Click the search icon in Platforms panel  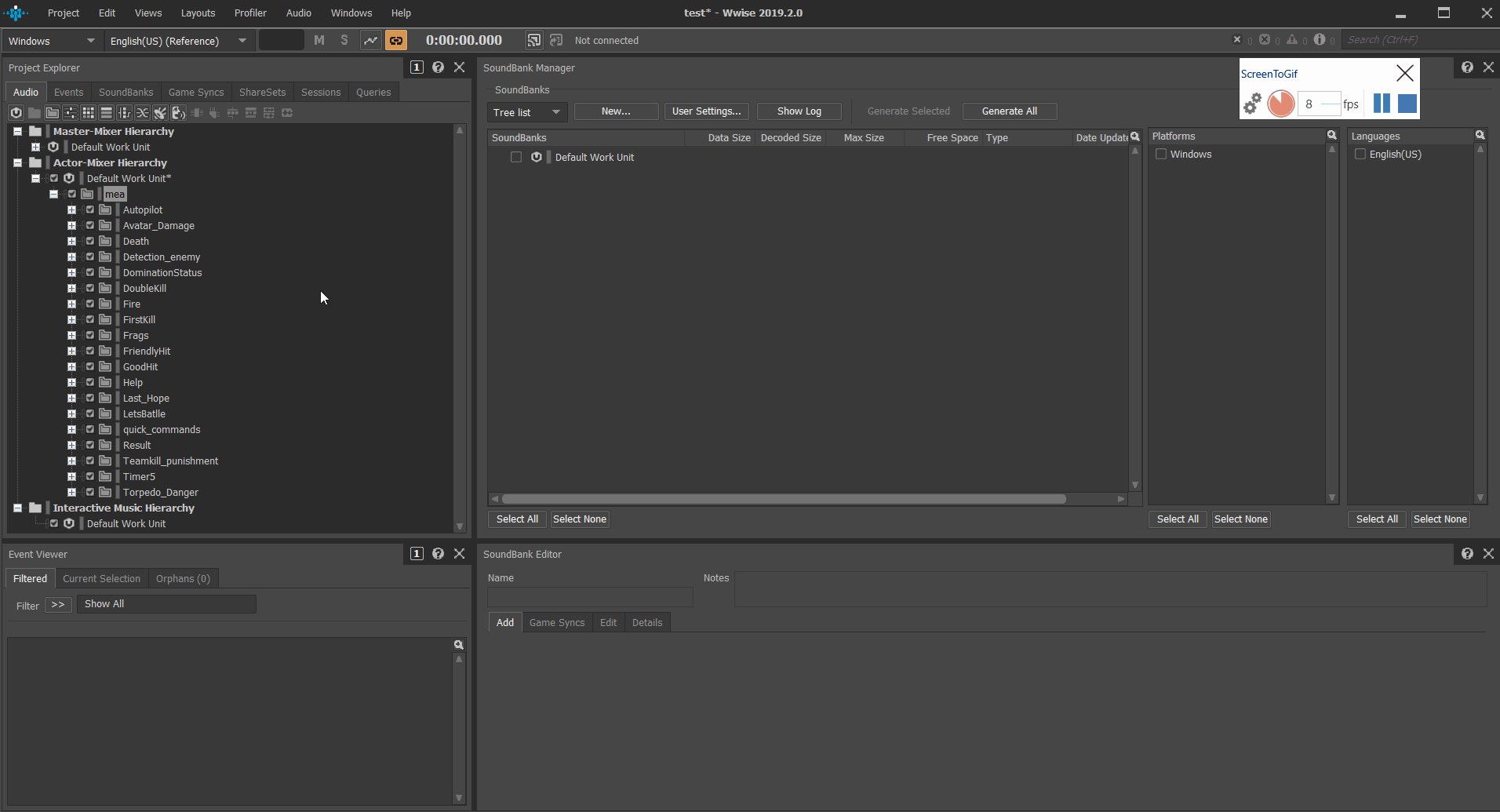1331,136
